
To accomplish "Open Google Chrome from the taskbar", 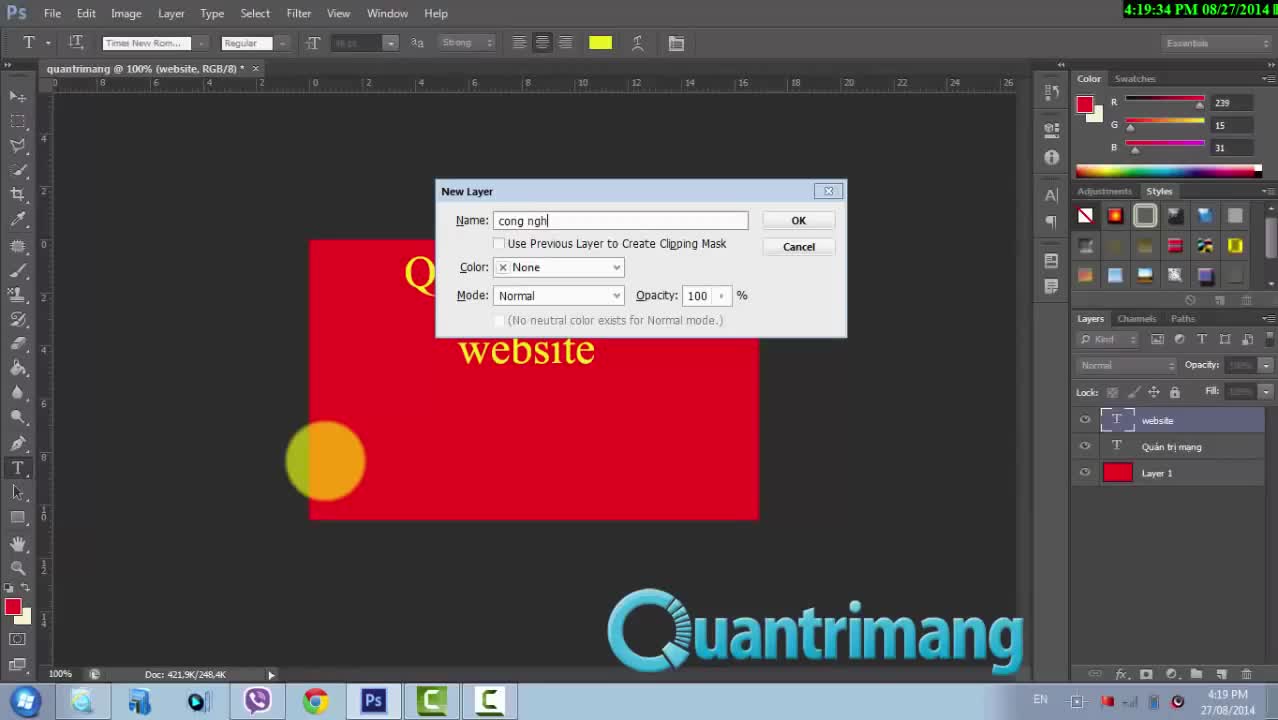I will tap(316, 701).
